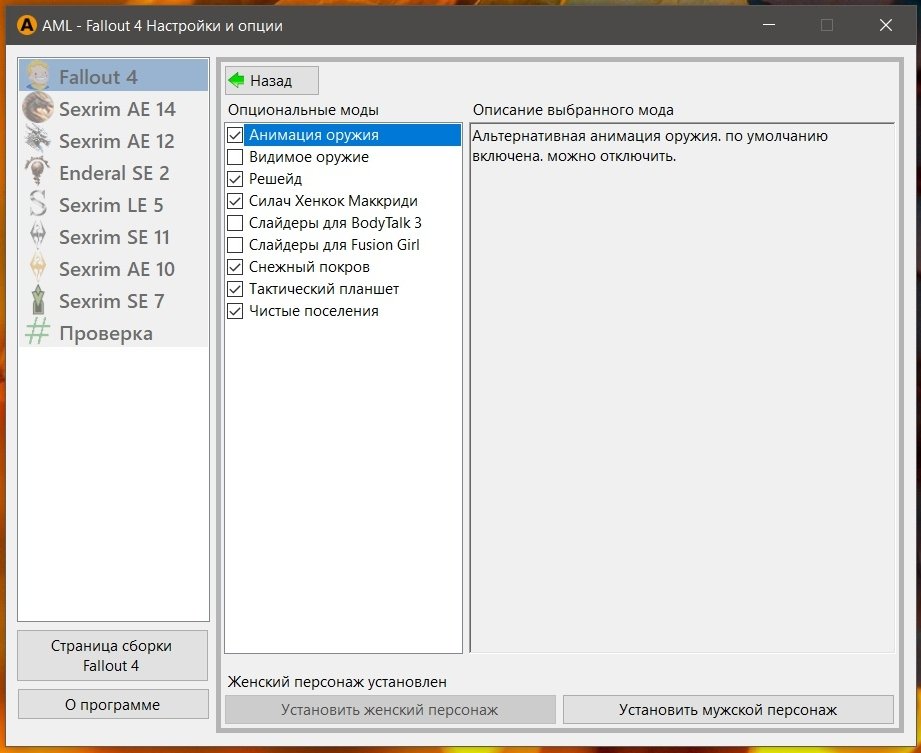Tick Слайдеры для BodyTalk 3 checkbox

pos(235,223)
